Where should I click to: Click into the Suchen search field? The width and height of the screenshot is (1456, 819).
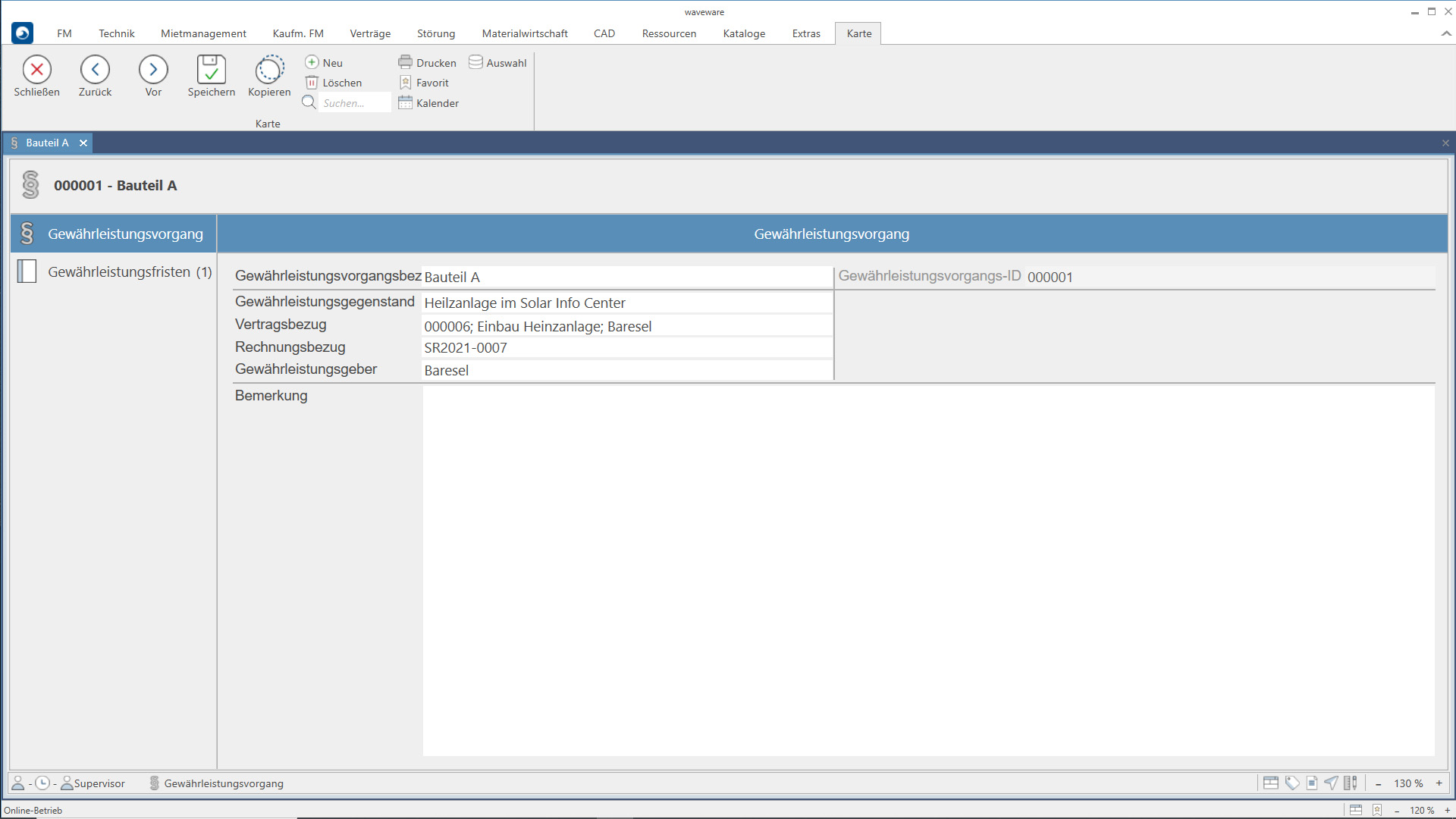[x=355, y=103]
